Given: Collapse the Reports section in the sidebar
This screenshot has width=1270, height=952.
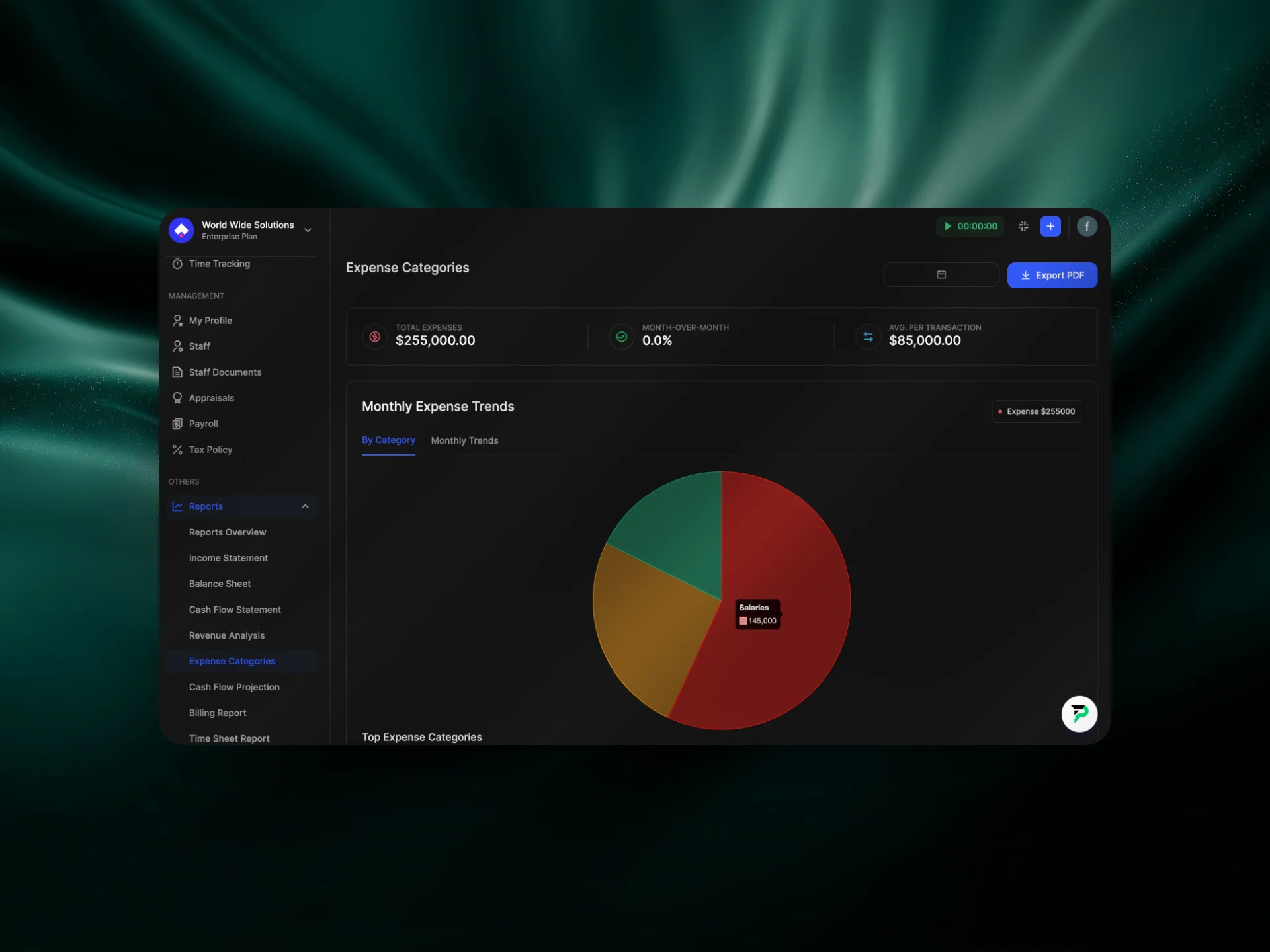Looking at the screenshot, I should [x=305, y=506].
